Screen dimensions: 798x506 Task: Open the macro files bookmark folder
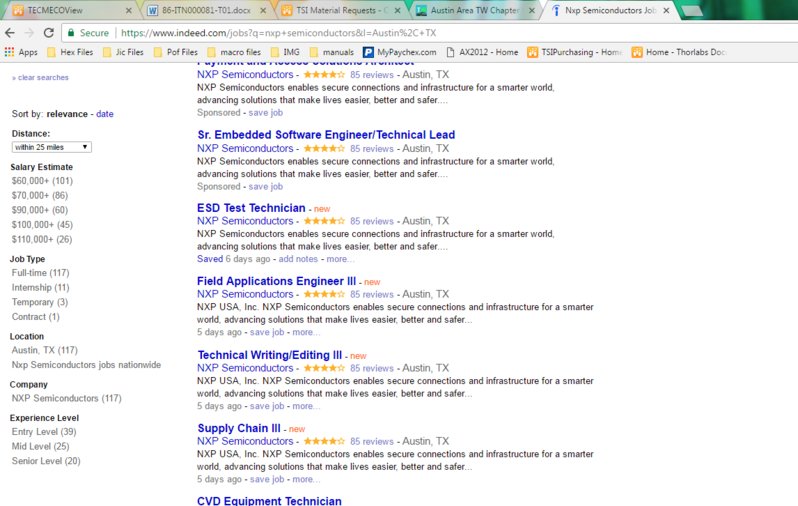234,52
